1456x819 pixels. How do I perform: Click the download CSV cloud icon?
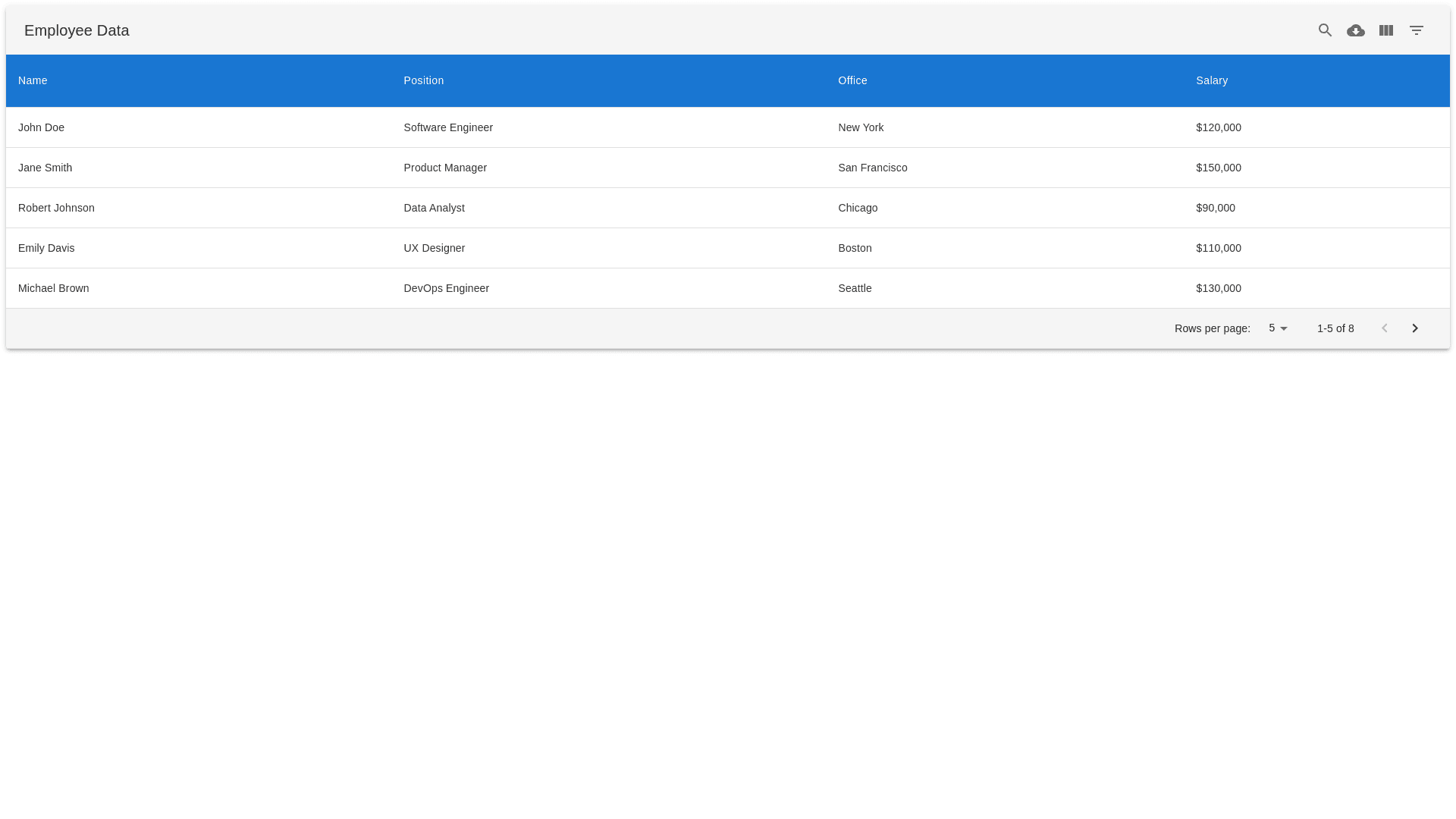pos(1355,30)
